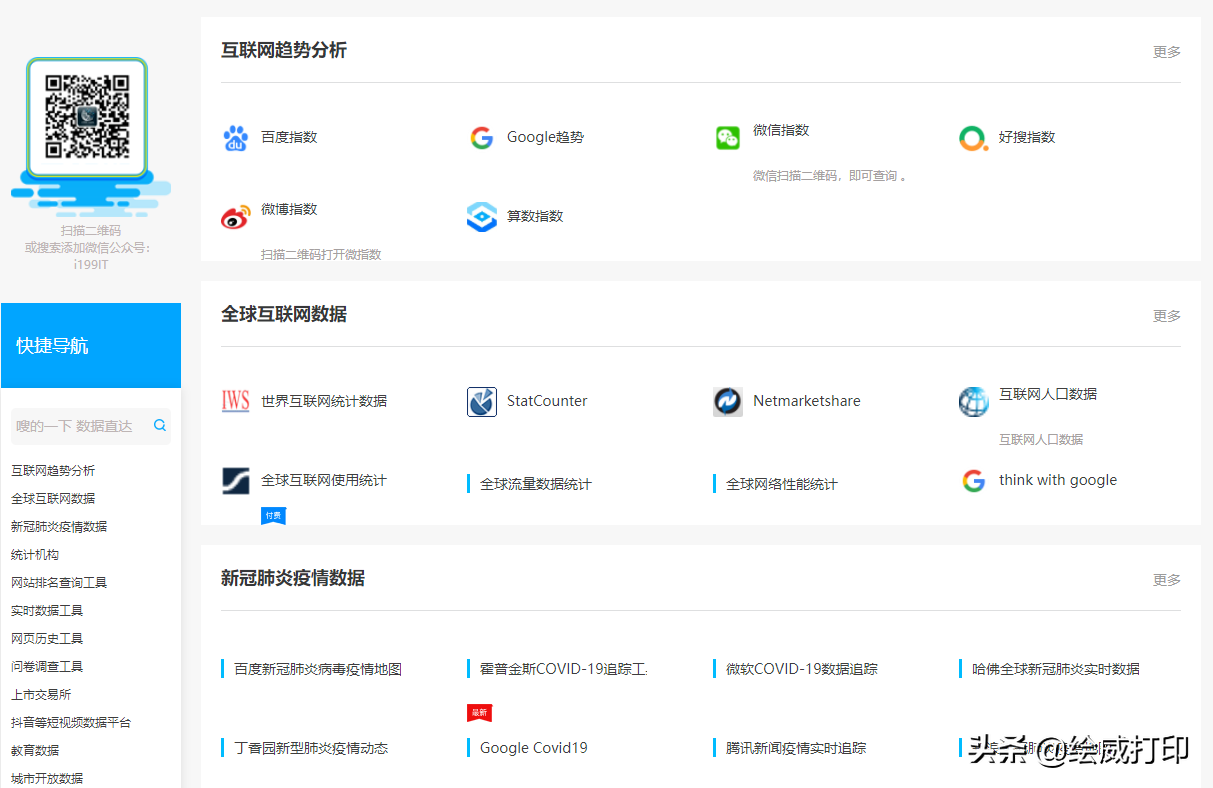The width and height of the screenshot is (1213, 788).
Task: Open 哈佛全球新冠肺炎实时数据 link
Action: pyautogui.click(x=1056, y=669)
